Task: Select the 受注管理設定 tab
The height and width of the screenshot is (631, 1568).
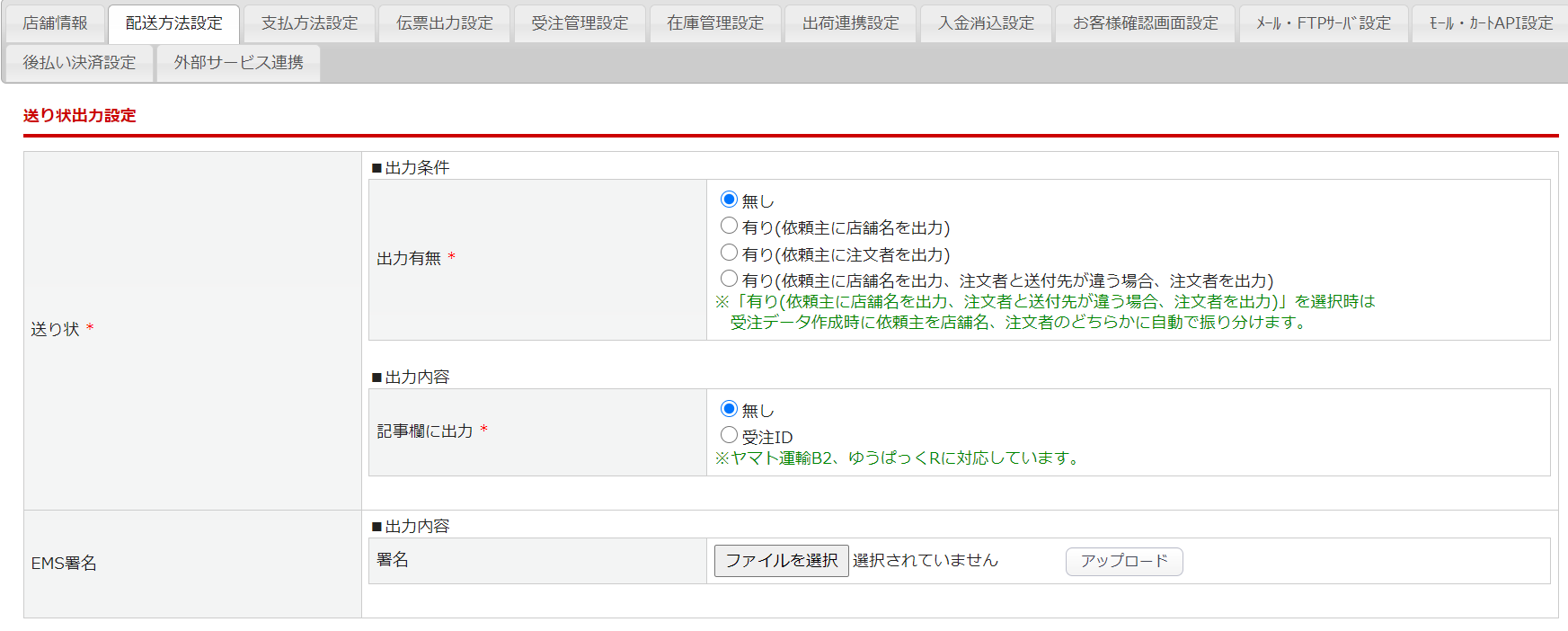Action: (580, 23)
